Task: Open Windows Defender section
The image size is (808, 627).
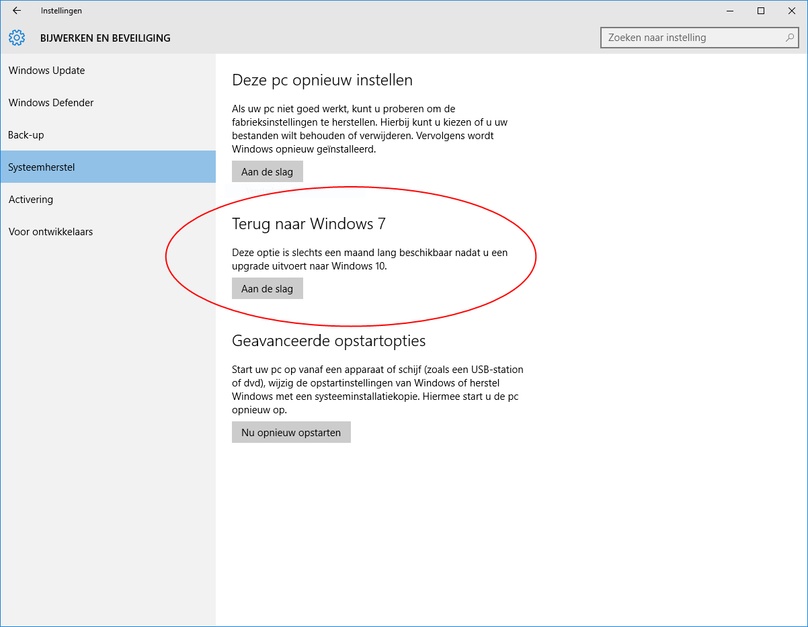Action: tap(108, 103)
